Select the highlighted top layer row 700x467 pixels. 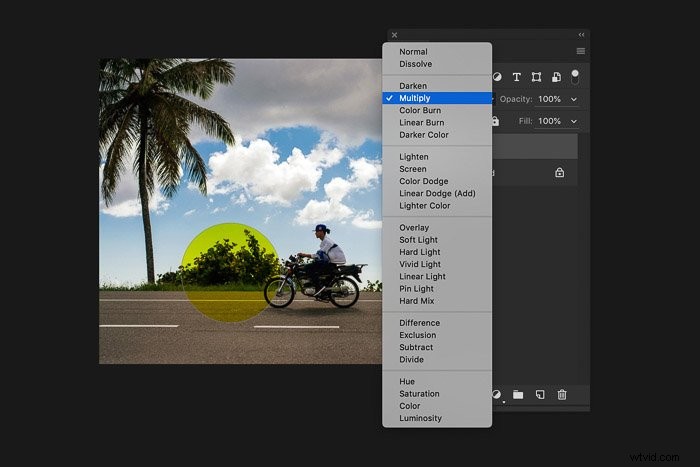coord(535,146)
